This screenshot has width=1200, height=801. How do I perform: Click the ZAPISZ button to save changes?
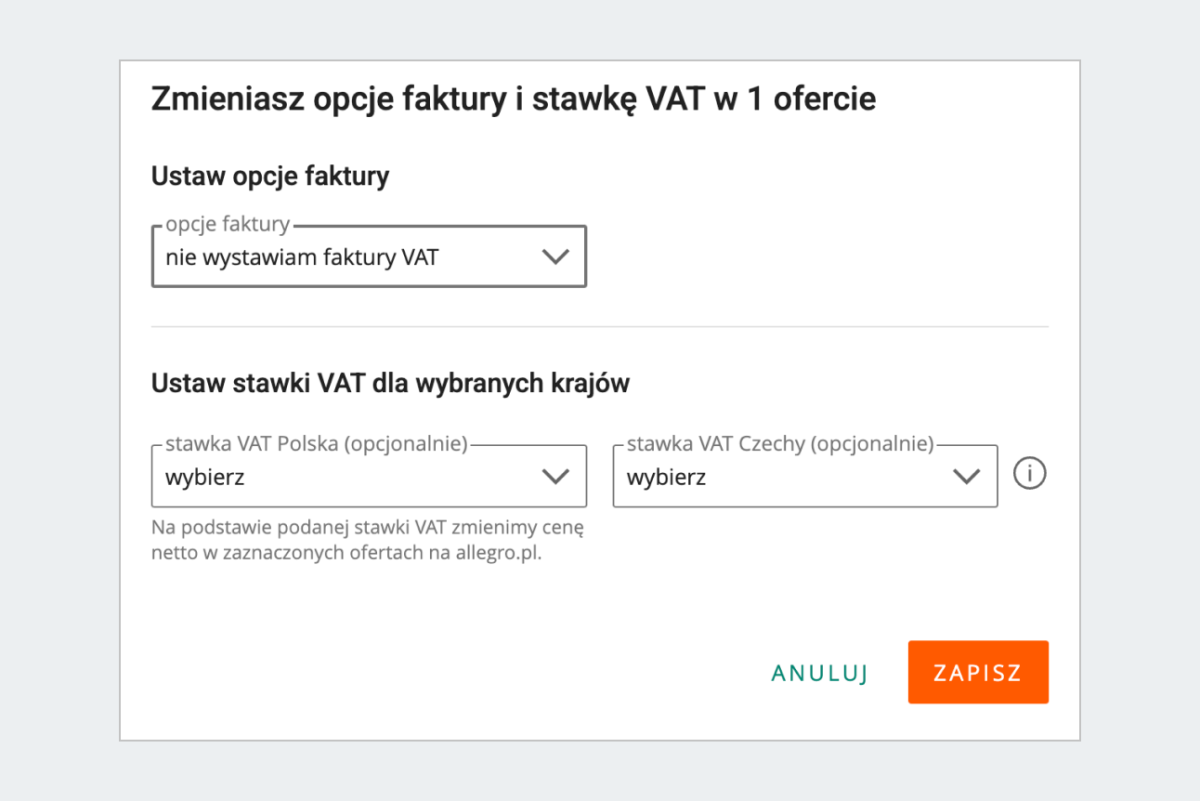977,672
